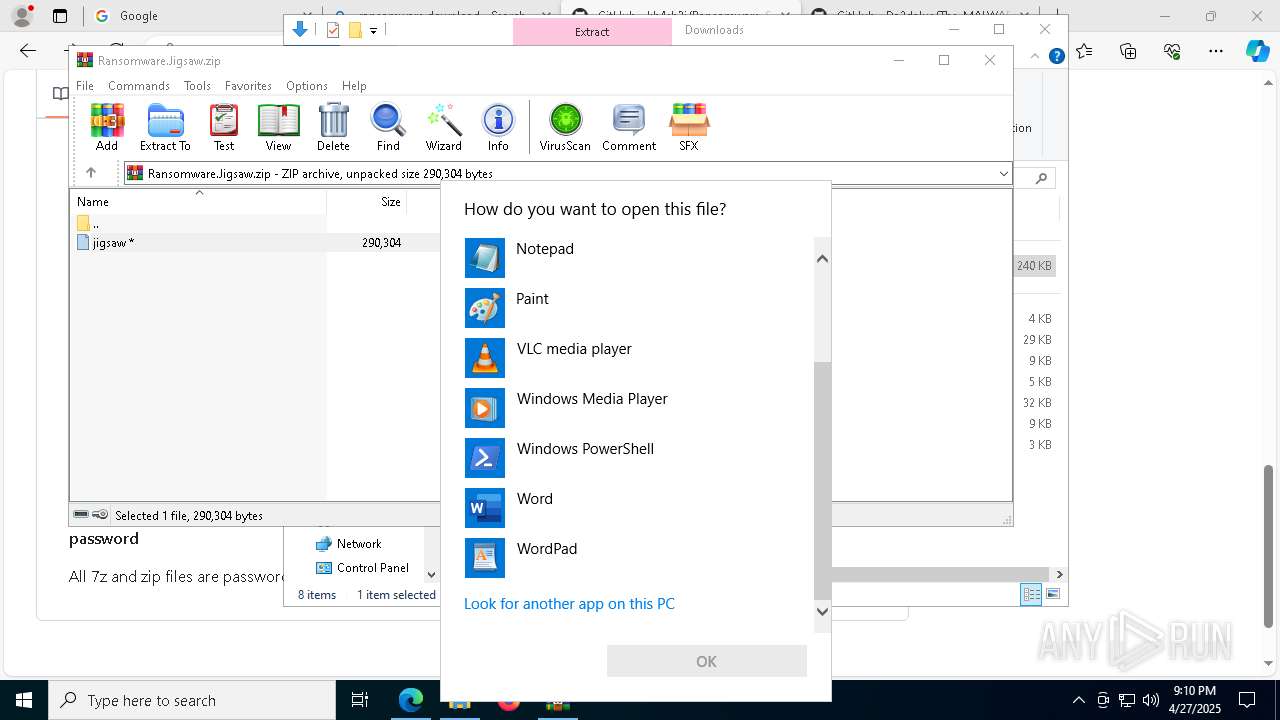Viewport: 1280px width, 720px height.
Task: Confirm with the OK button
Action: click(706, 661)
